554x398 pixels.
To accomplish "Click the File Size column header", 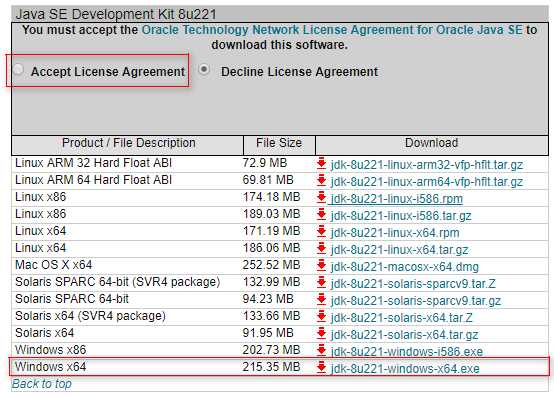I will point(279,143).
